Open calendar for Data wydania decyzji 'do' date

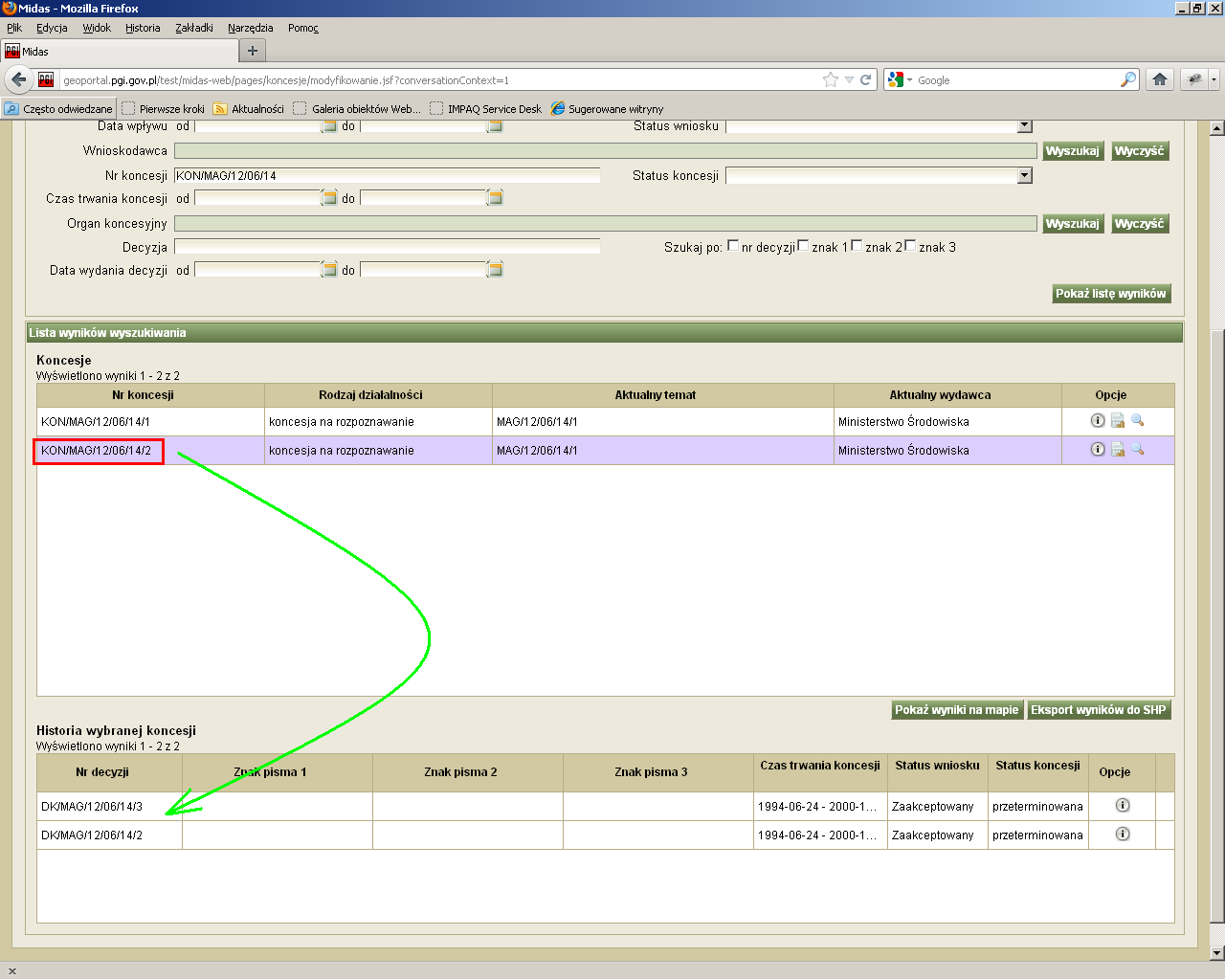(x=495, y=270)
